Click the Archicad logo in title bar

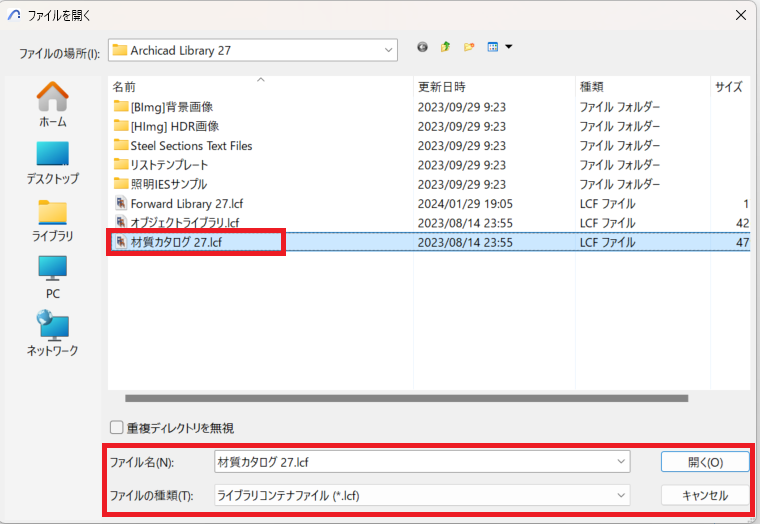[x=14, y=16]
